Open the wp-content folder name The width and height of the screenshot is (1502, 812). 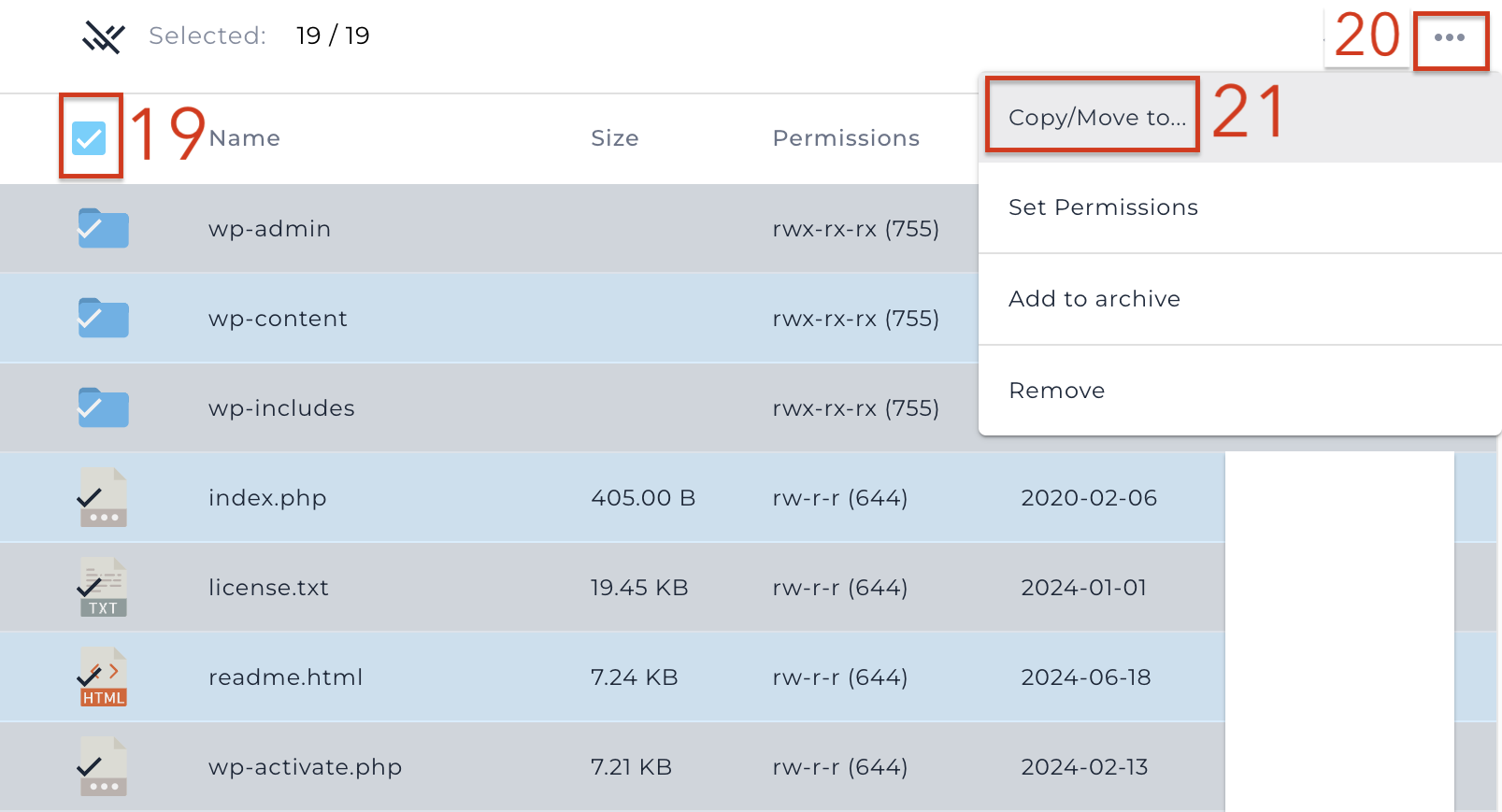pyautogui.click(x=278, y=319)
